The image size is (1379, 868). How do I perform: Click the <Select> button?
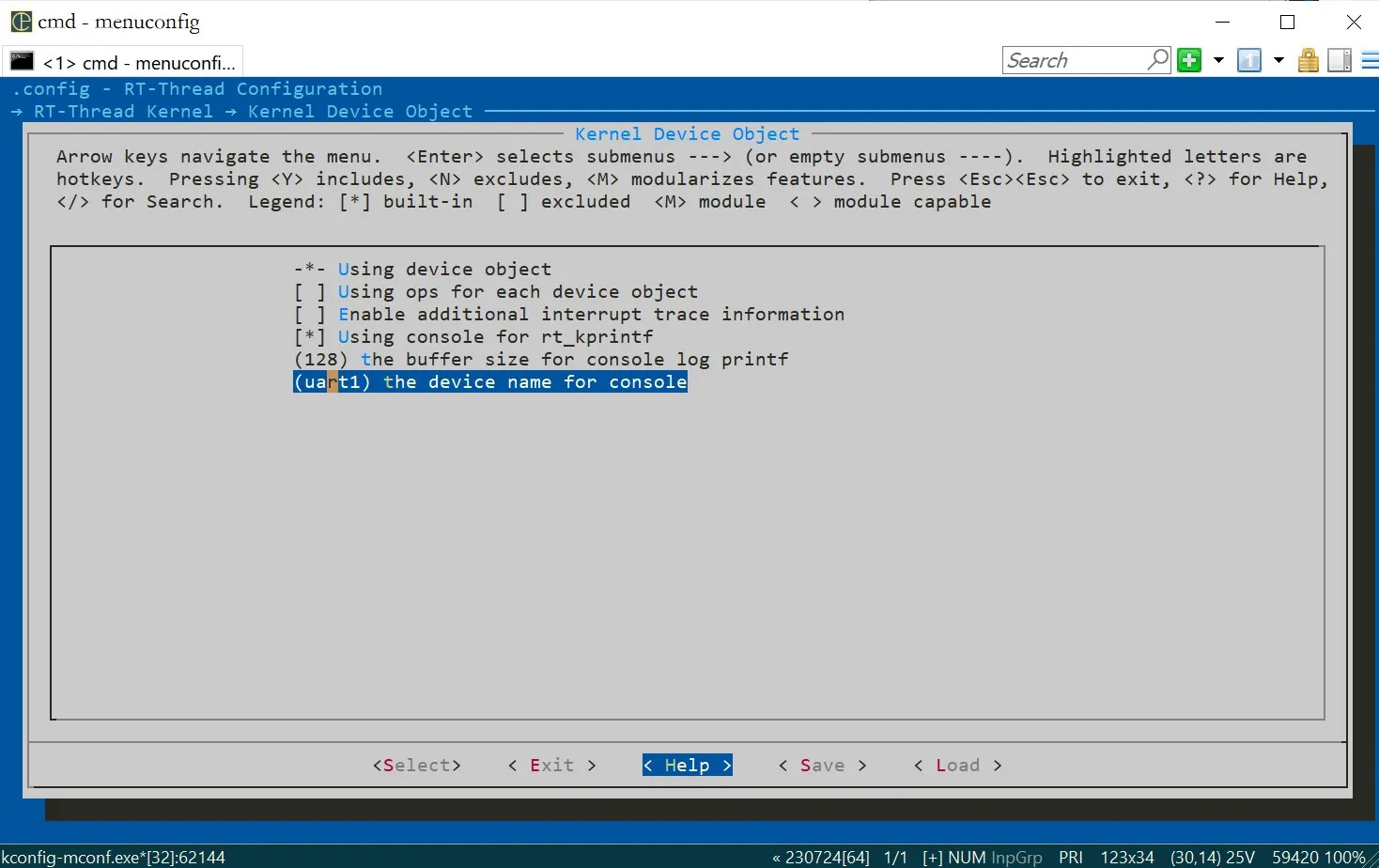[x=417, y=765]
